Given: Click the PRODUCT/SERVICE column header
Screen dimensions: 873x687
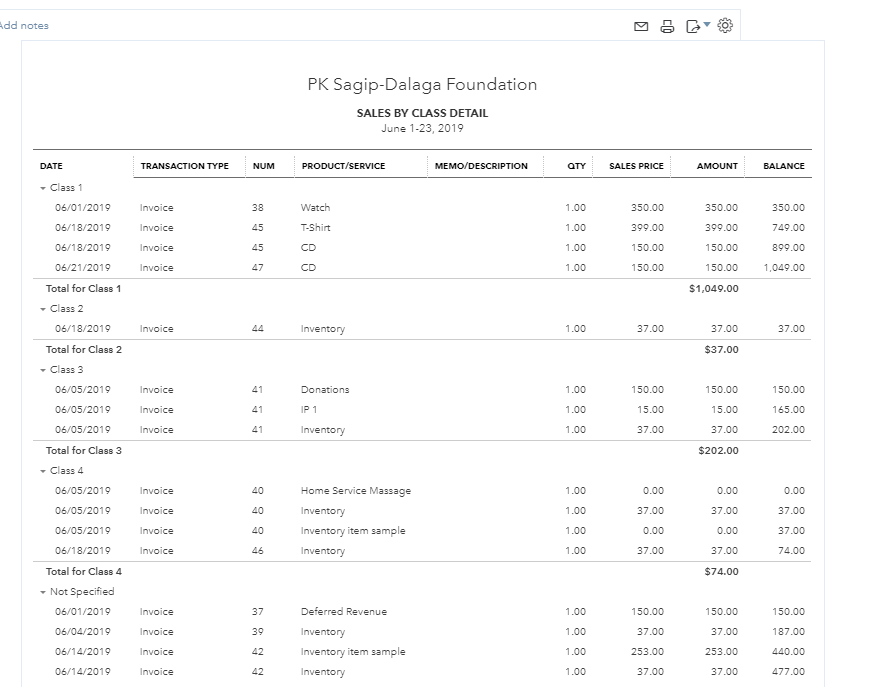Looking at the screenshot, I should [342, 166].
